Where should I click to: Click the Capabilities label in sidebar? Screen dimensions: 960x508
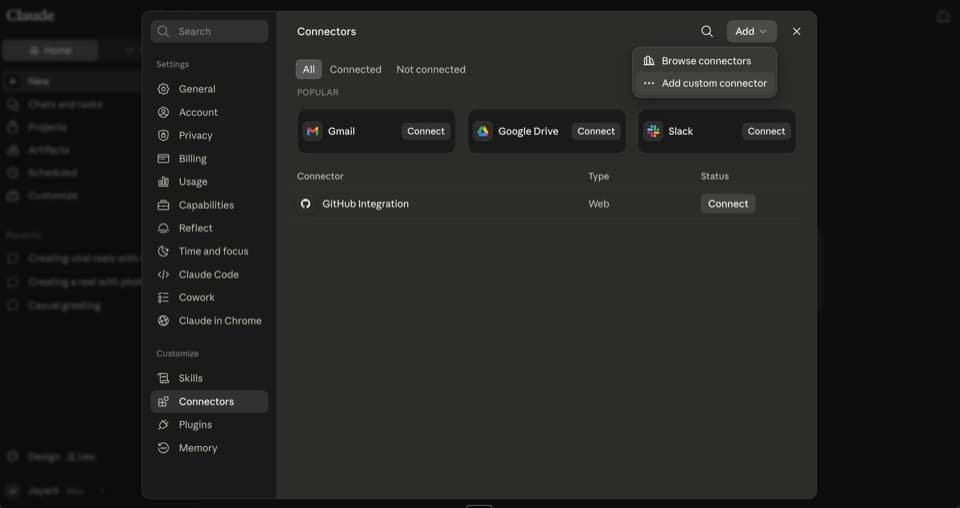(206, 205)
